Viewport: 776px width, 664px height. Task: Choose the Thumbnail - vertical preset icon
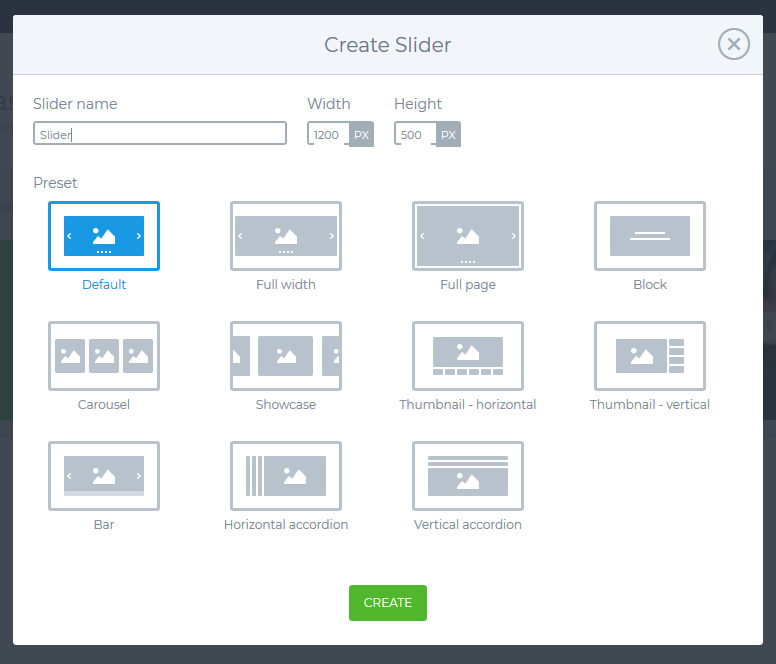click(650, 356)
